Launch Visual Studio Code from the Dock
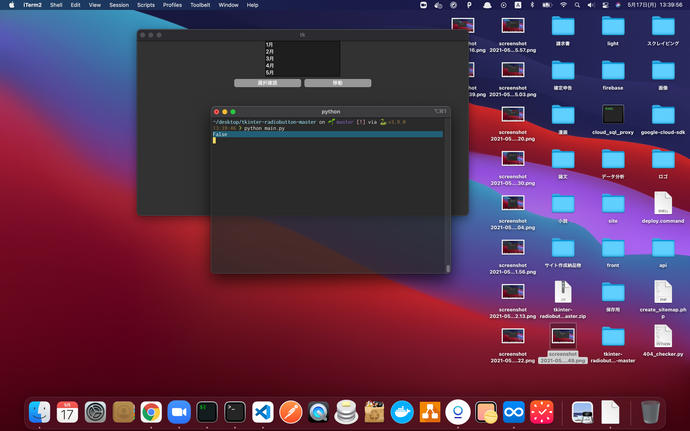690x431 pixels. (263, 413)
